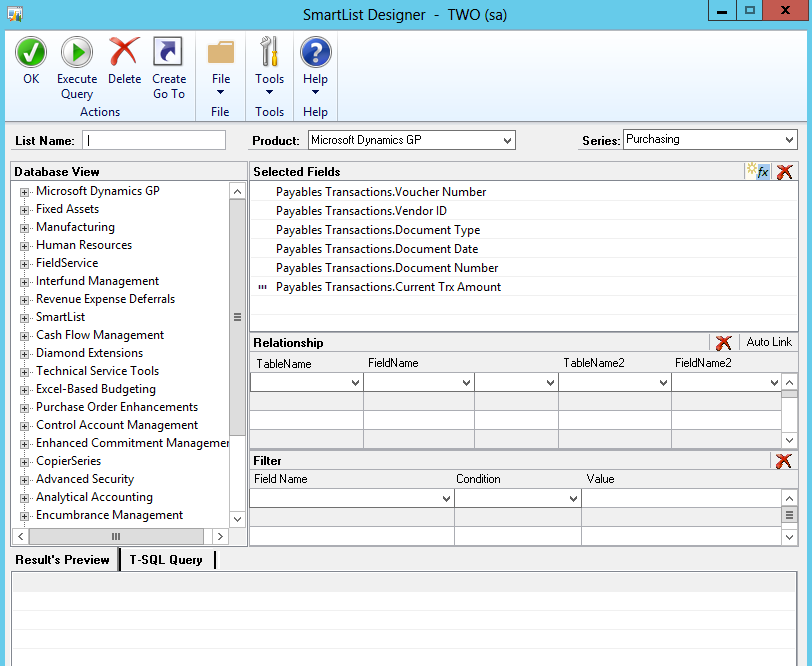Click the Create Go To shortcut icon

[168, 51]
